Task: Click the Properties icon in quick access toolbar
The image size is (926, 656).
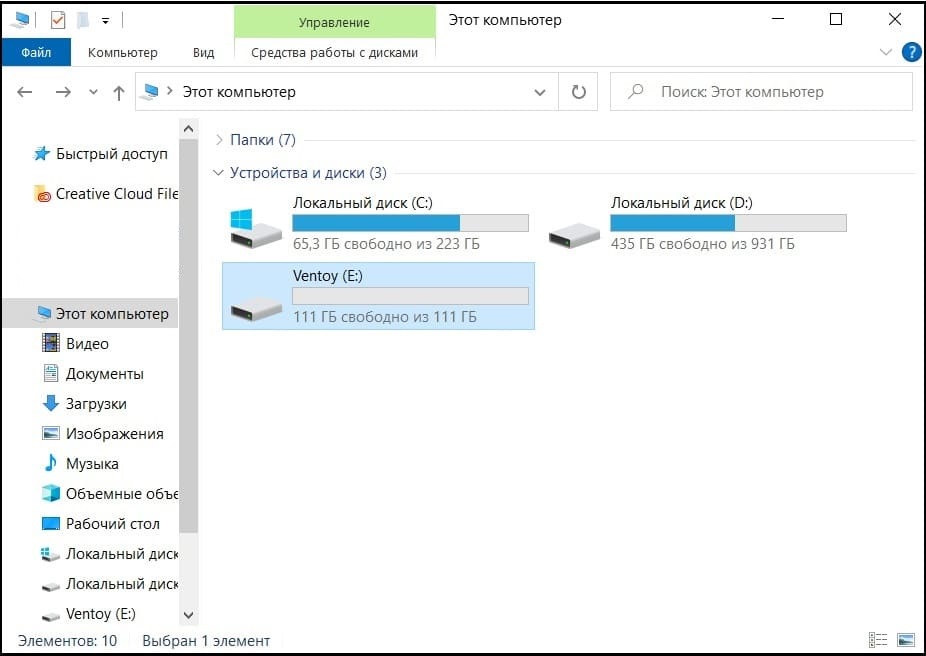Action: point(58,20)
